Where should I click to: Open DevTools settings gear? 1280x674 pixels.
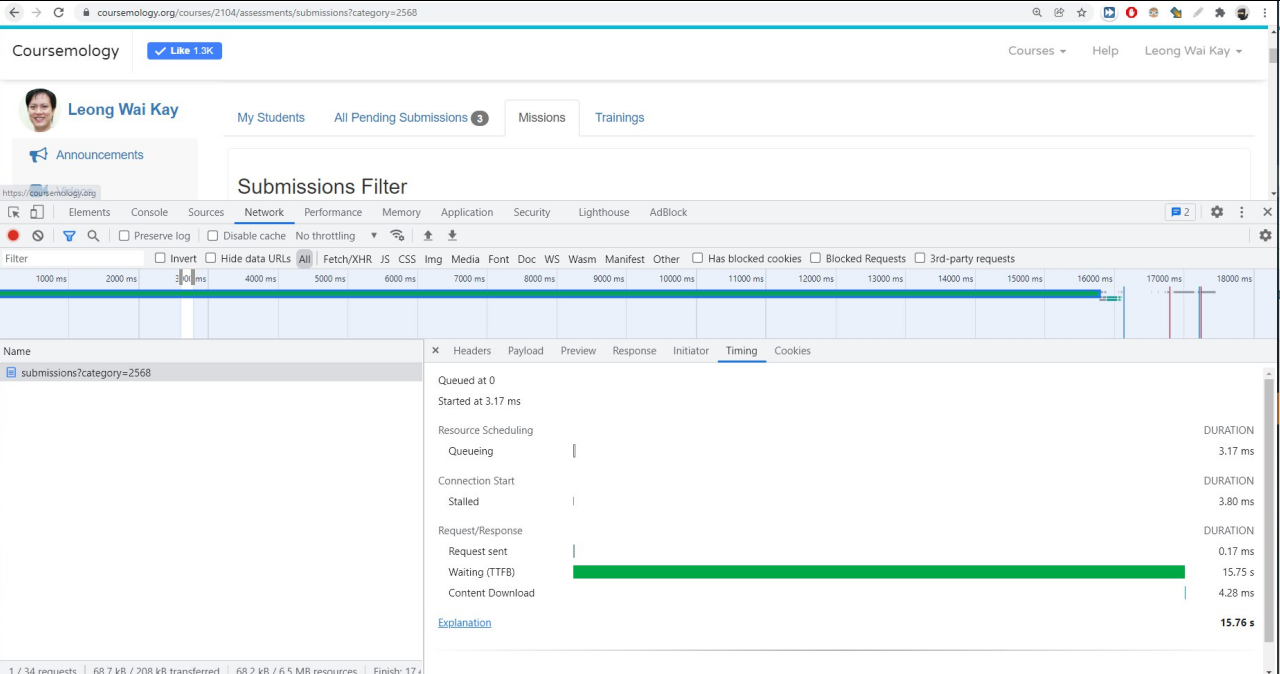[x=1217, y=212]
